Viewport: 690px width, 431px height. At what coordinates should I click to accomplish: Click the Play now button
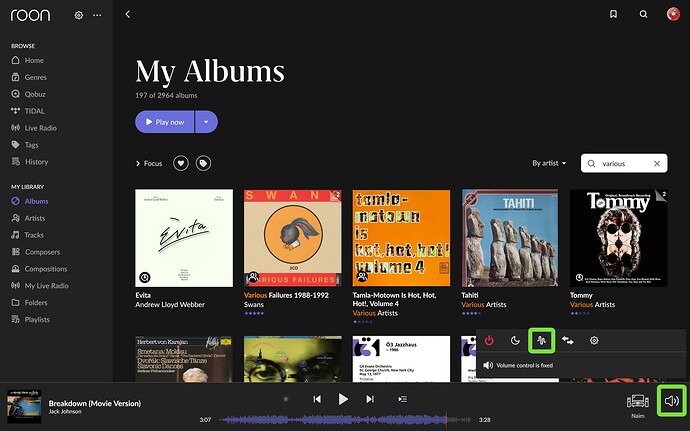point(165,122)
